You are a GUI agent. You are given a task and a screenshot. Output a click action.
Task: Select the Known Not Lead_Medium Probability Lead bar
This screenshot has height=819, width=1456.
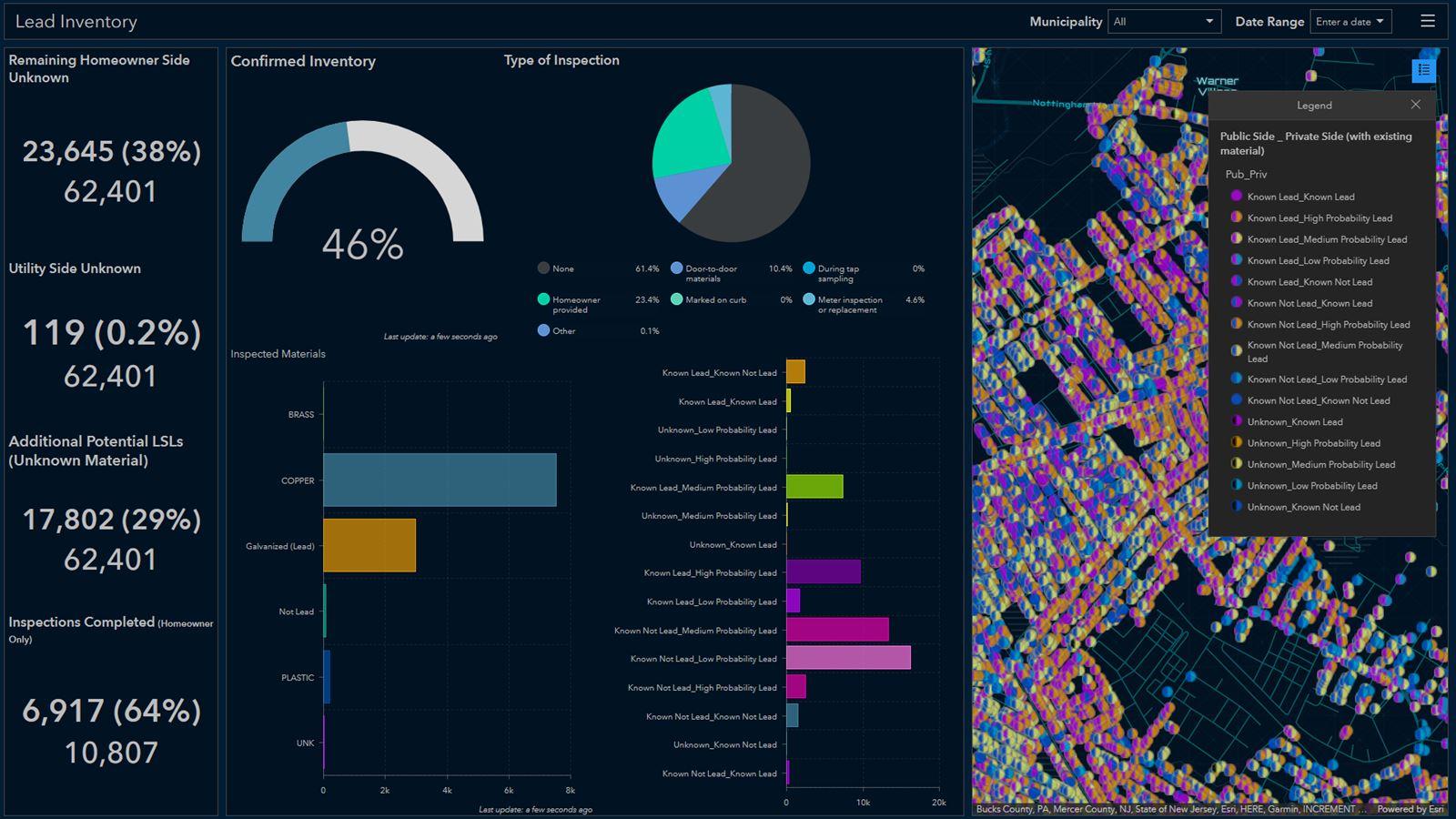click(x=837, y=630)
